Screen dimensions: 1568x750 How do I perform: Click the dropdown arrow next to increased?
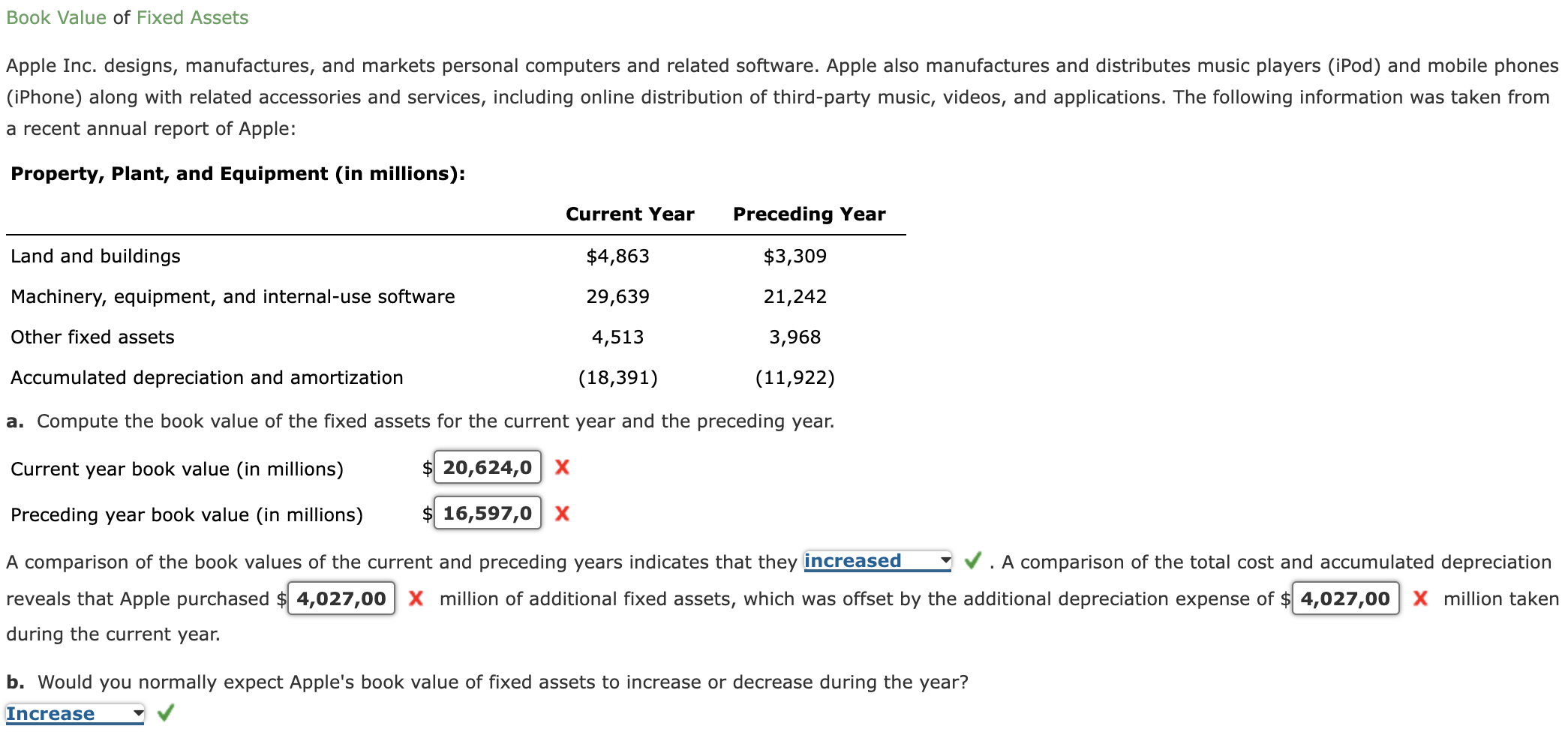(x=945, y=560)
